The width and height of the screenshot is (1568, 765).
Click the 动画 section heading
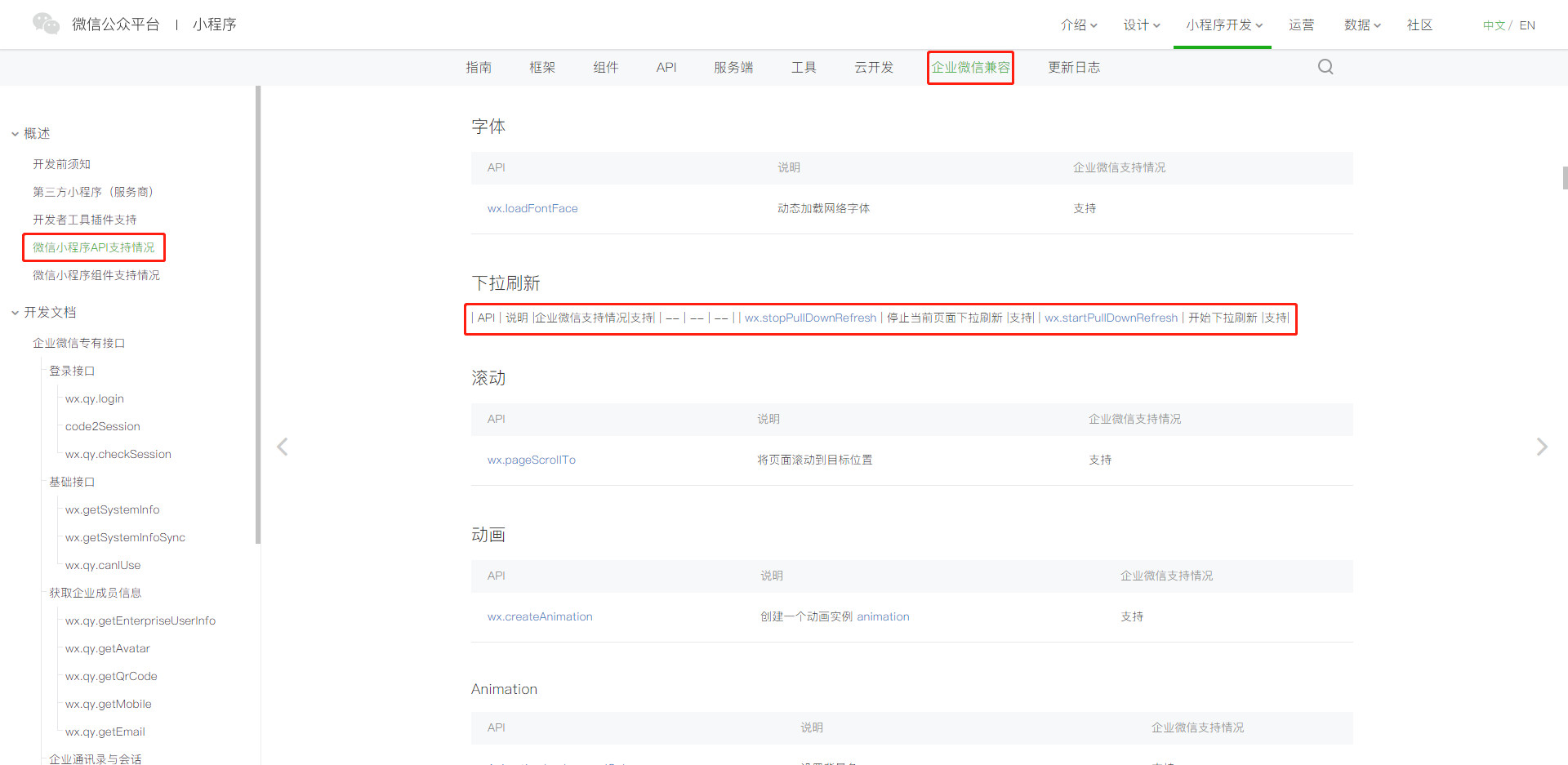pos(488,535)
